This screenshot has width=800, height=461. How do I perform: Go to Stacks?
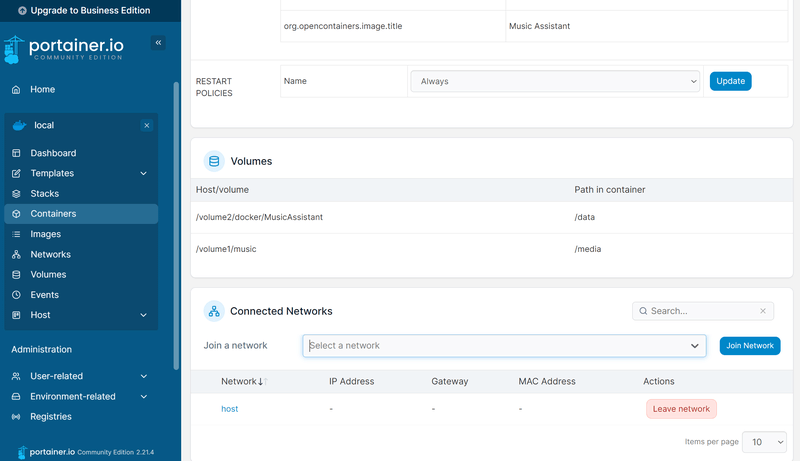tap(44, 194)
